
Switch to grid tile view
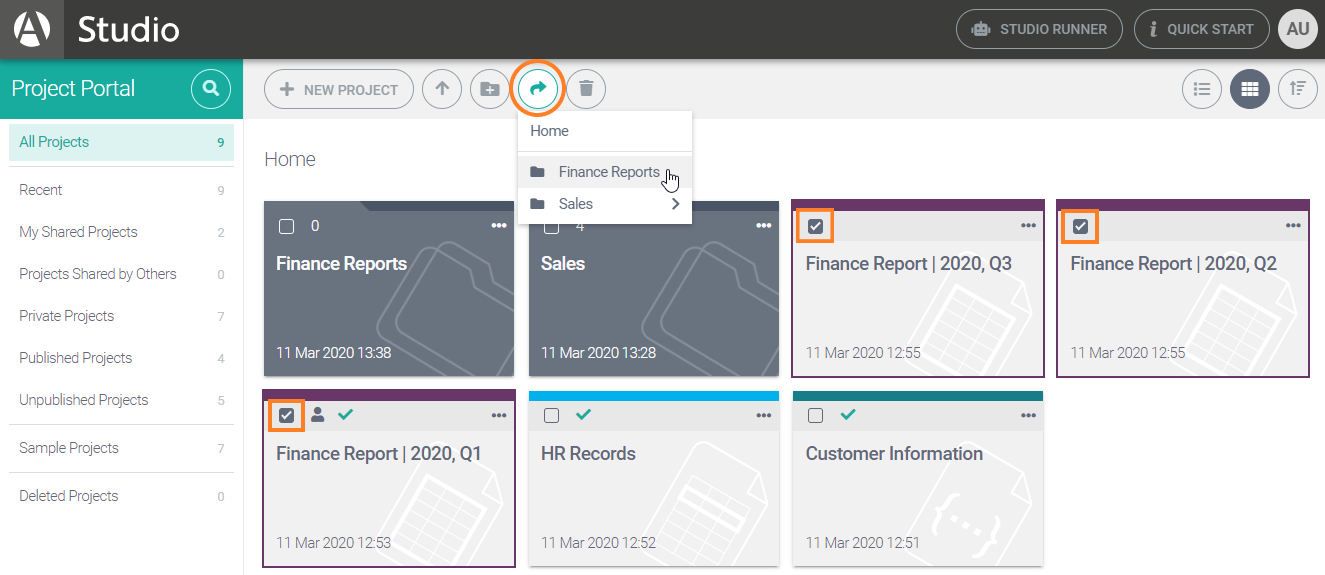click(x=1250, y=89)
